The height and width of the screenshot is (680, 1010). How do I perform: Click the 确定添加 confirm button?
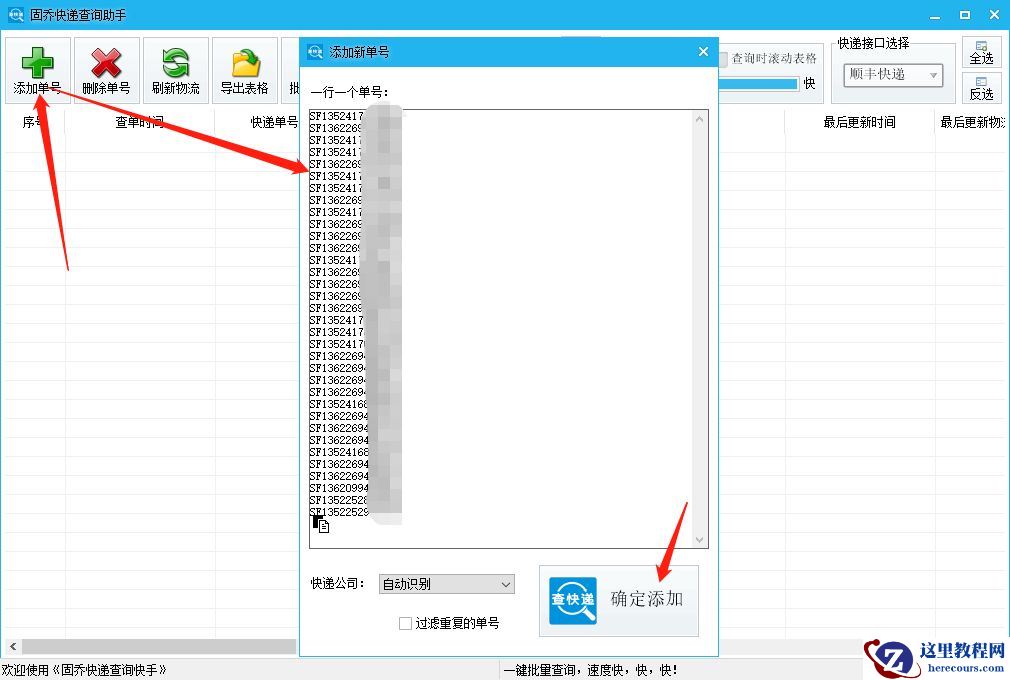click(618, 601)
